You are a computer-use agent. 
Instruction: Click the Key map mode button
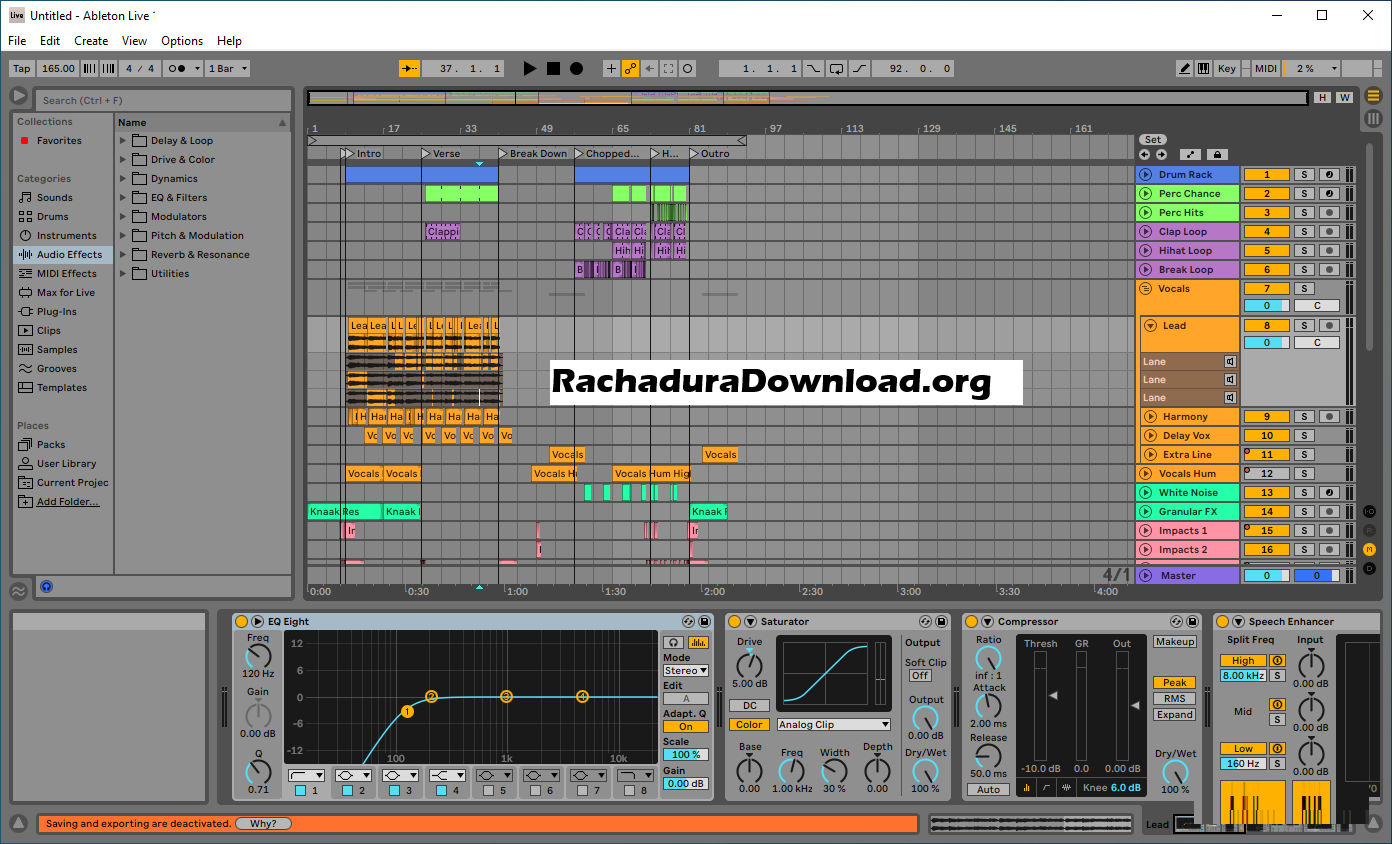(1227, 68)
